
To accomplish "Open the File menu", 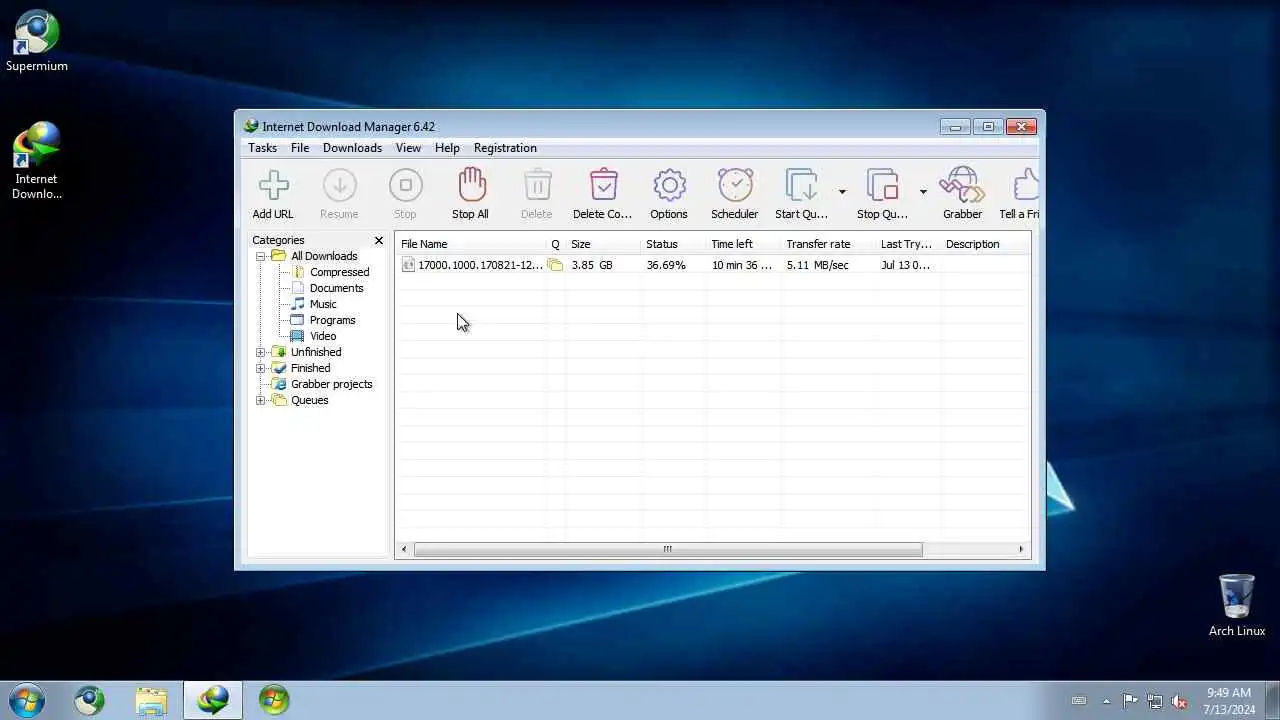I will 300,148.
